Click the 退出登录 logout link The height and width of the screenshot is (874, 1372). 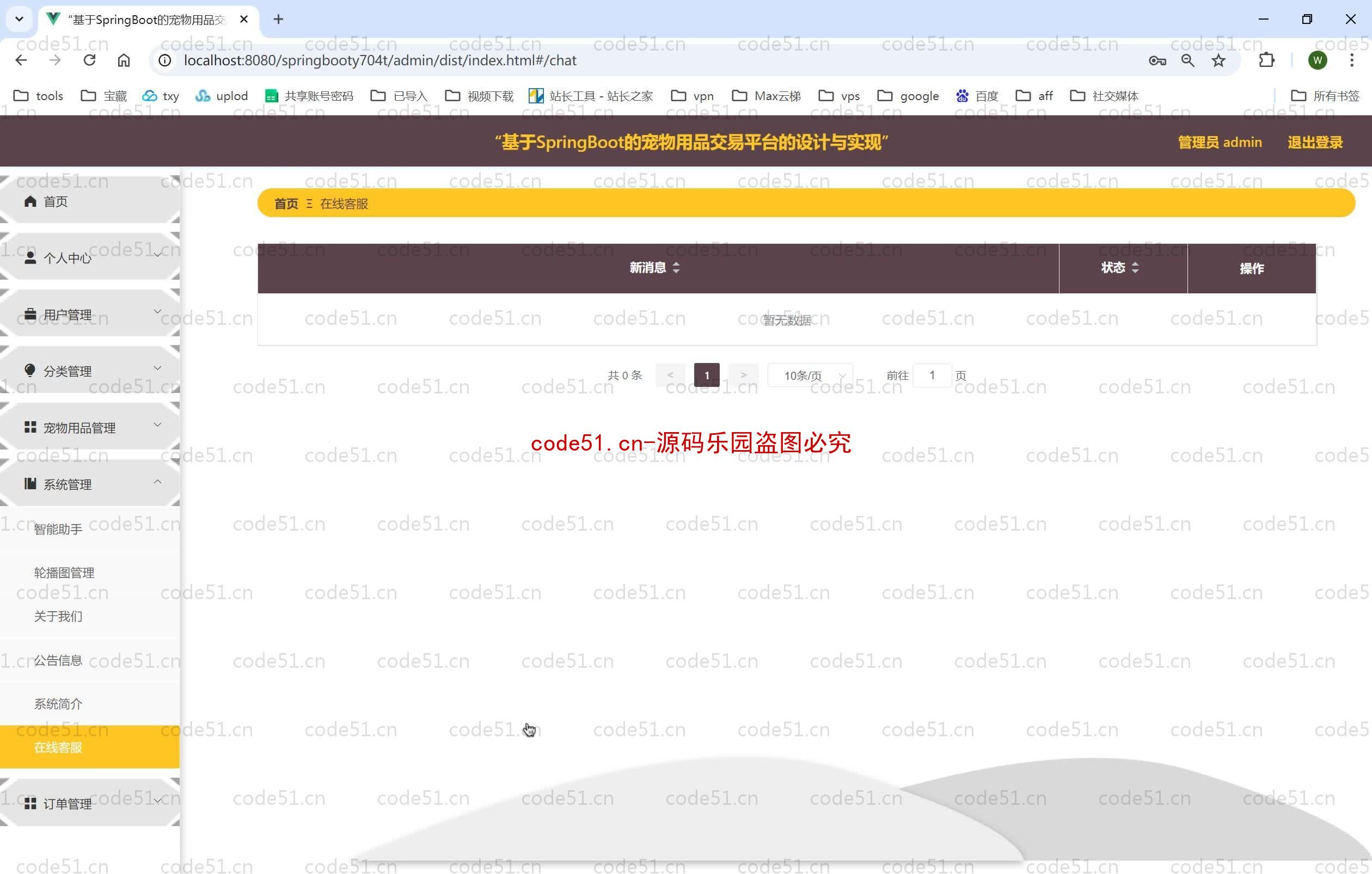(1315, 142)
